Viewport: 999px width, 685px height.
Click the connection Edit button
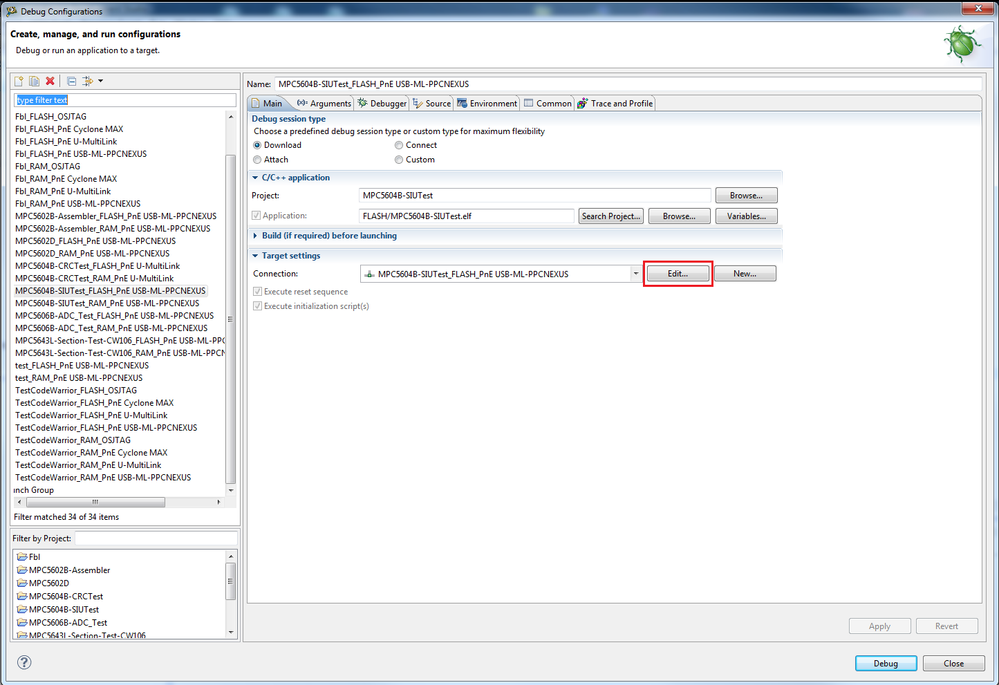(x=678, y=274)
